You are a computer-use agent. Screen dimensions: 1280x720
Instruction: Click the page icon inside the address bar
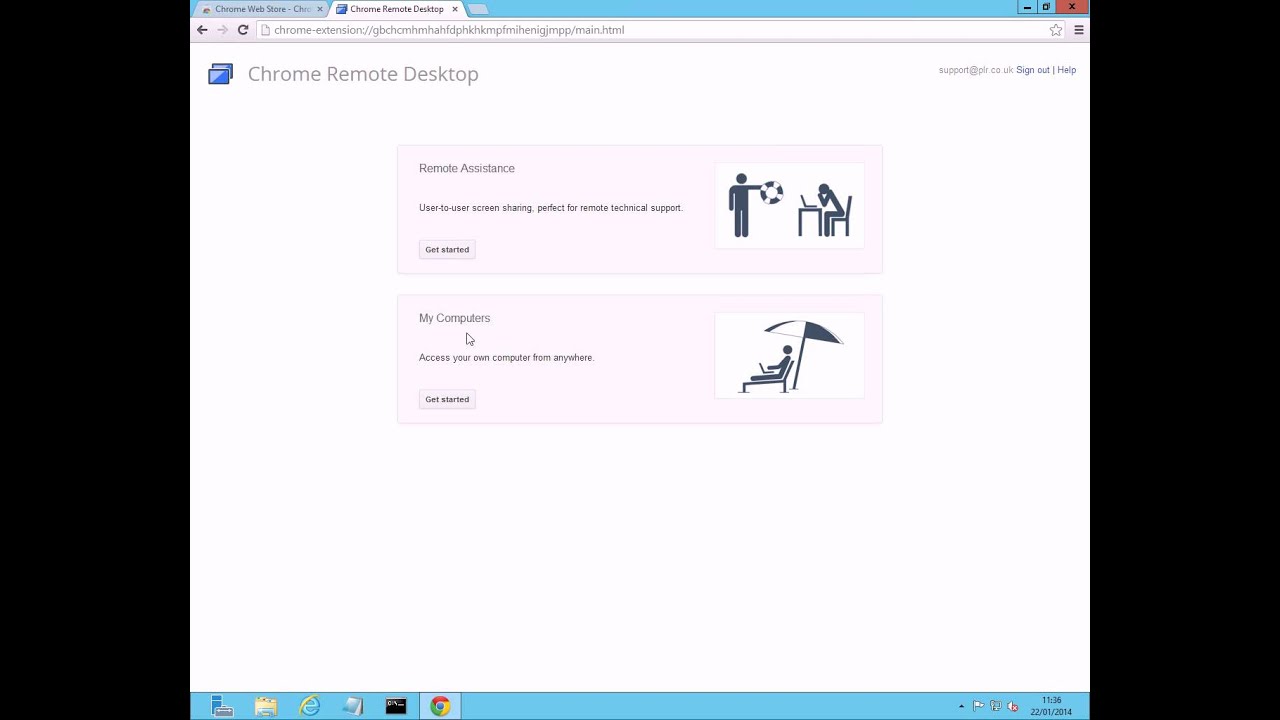[265, 30]
